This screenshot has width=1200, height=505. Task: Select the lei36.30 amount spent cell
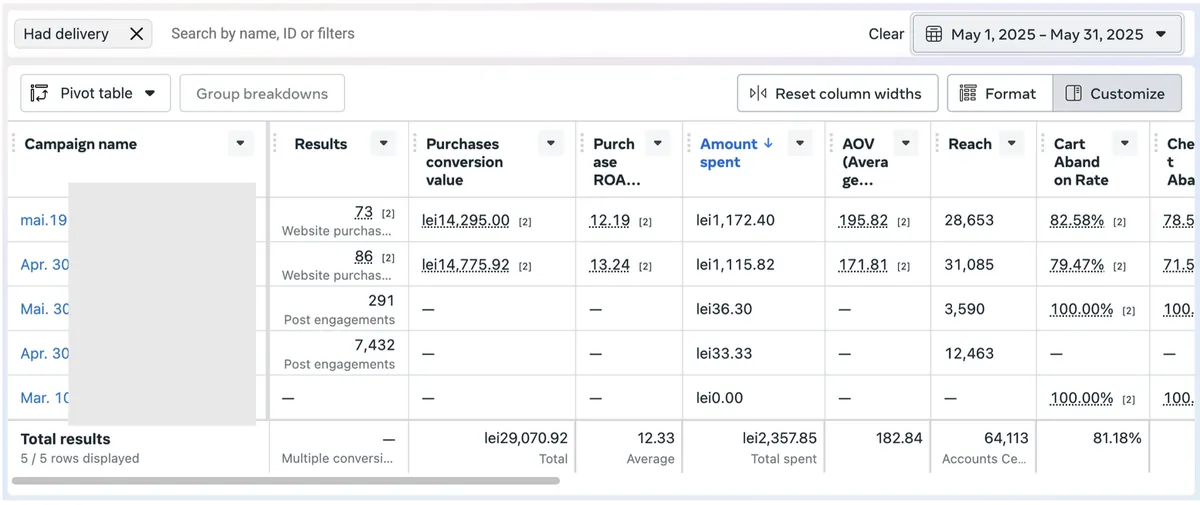click(754, 309)
